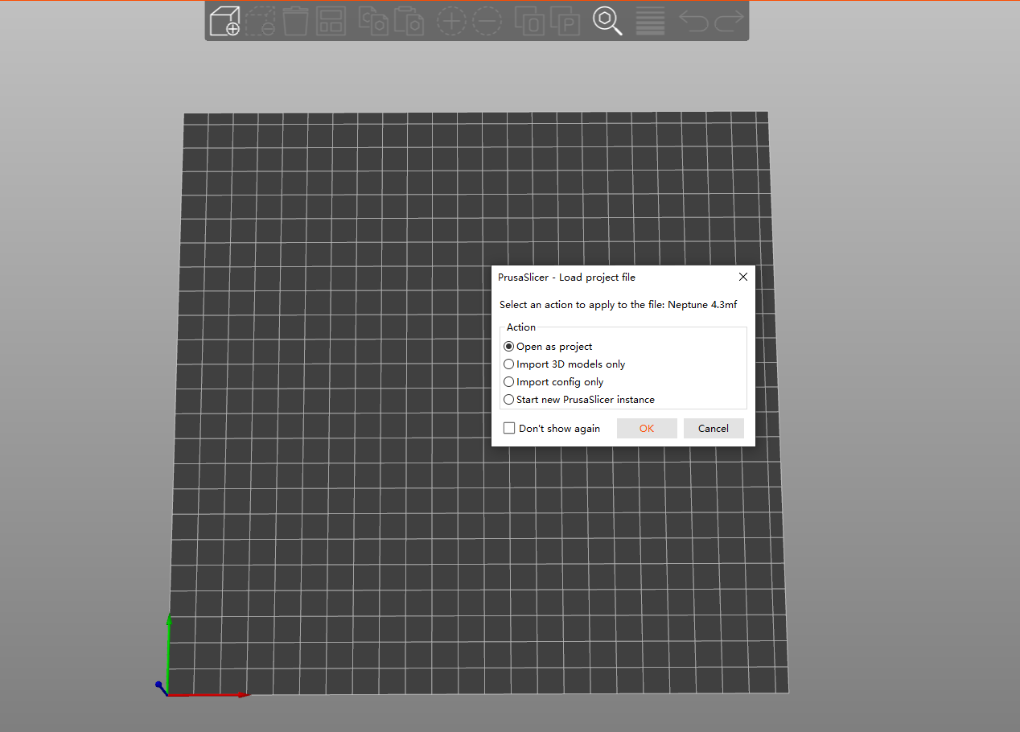Click the Add instance plus icon

[x=452, y=21]
